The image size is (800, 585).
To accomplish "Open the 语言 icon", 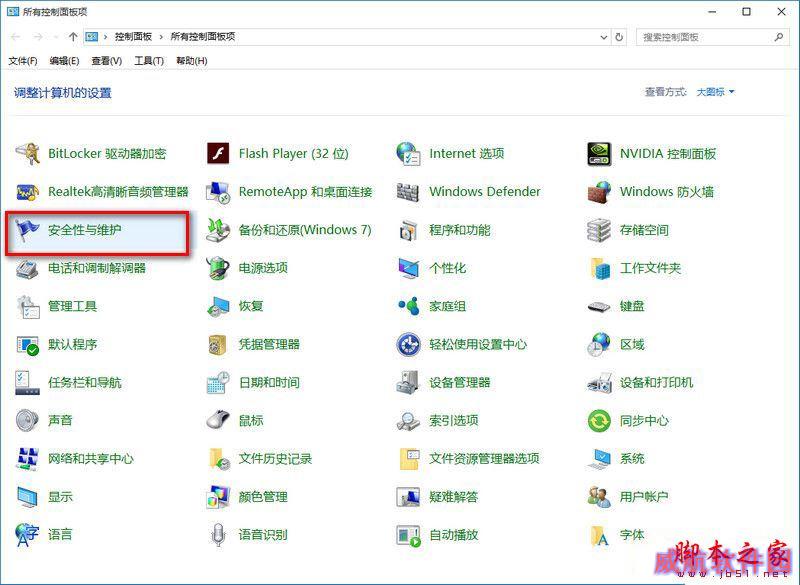I will coord(27,535).
